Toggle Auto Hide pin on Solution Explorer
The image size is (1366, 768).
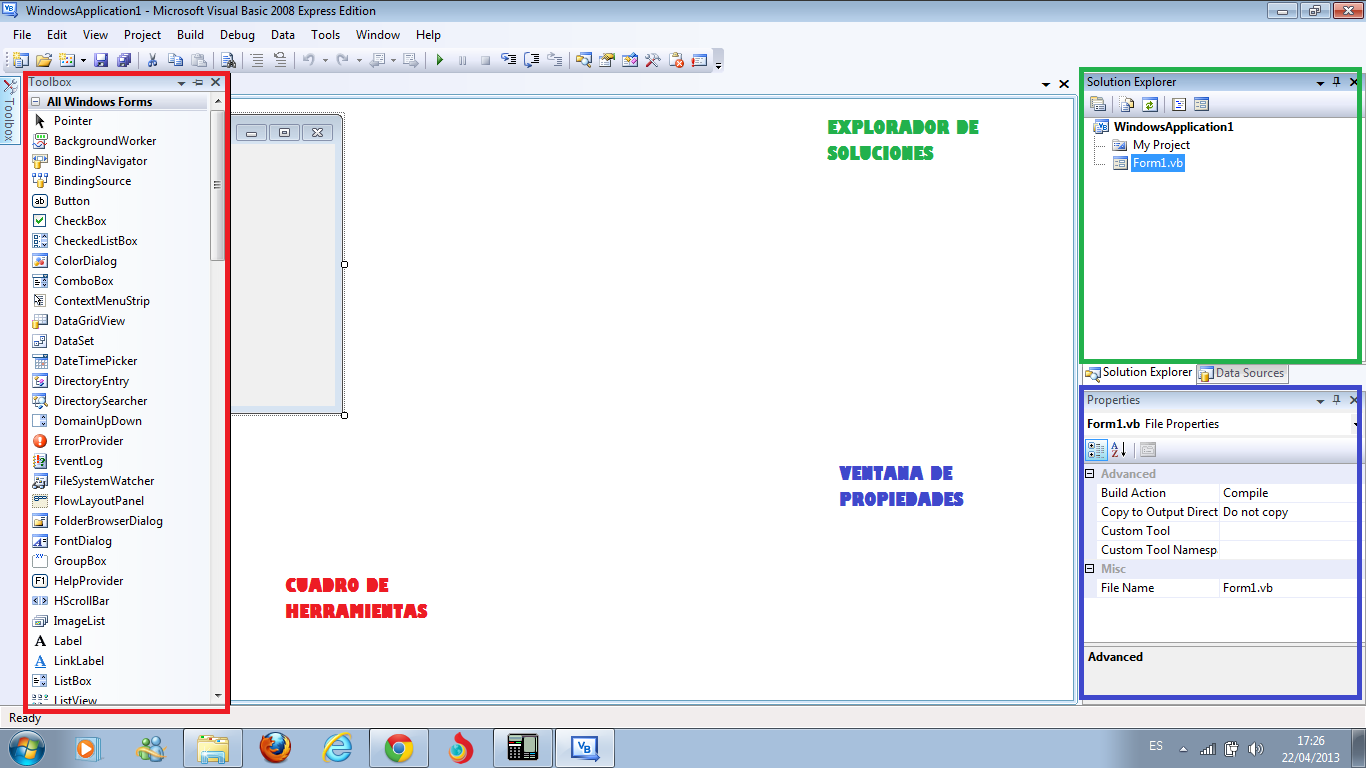pos(1335,81)
